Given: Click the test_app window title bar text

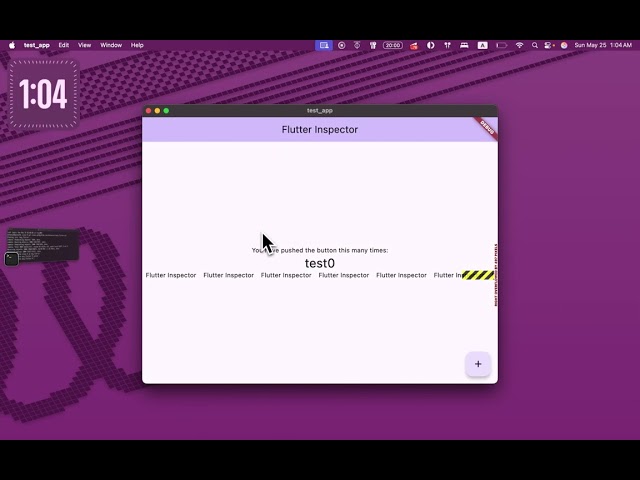Looking at the screenshot, I should point(320,111).
